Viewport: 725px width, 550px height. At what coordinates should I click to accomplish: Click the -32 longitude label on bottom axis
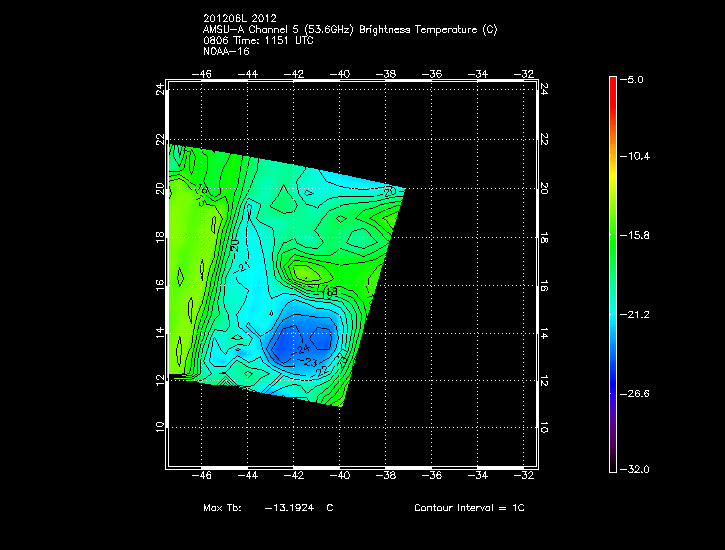click(523, 477)
